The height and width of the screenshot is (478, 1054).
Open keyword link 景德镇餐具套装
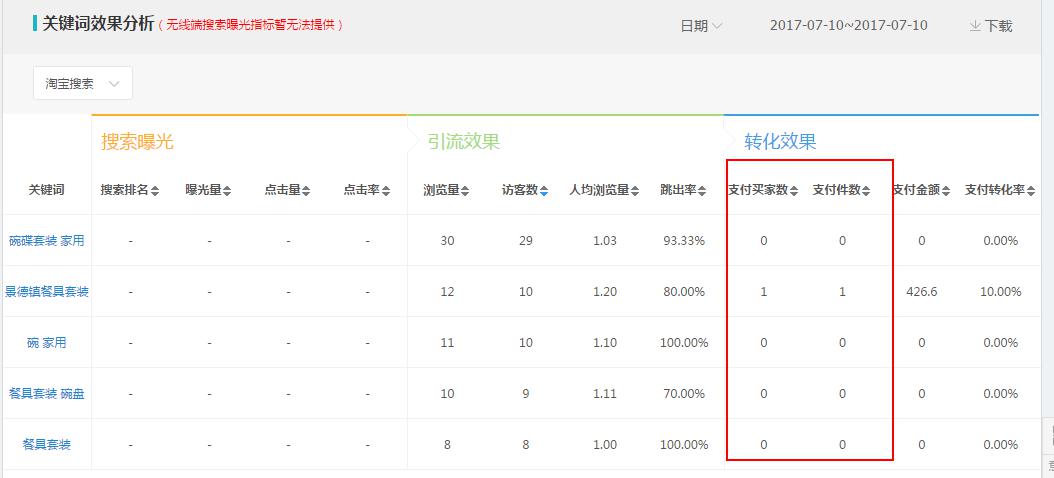pos(47,292)
